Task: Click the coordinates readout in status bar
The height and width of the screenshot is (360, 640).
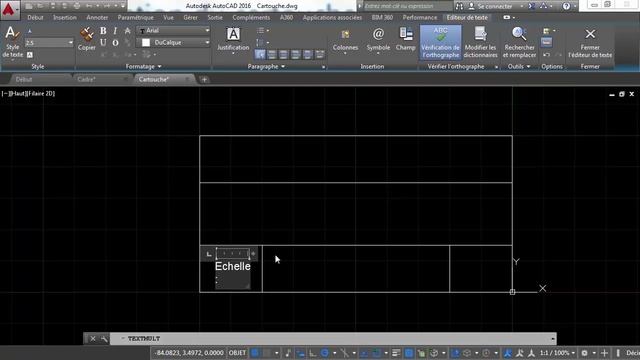Action: coord(189,353)
